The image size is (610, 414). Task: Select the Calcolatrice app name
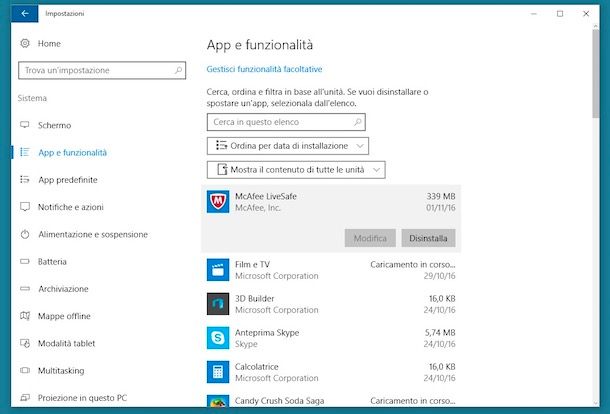pyautogui.click(x=256, y=367)
